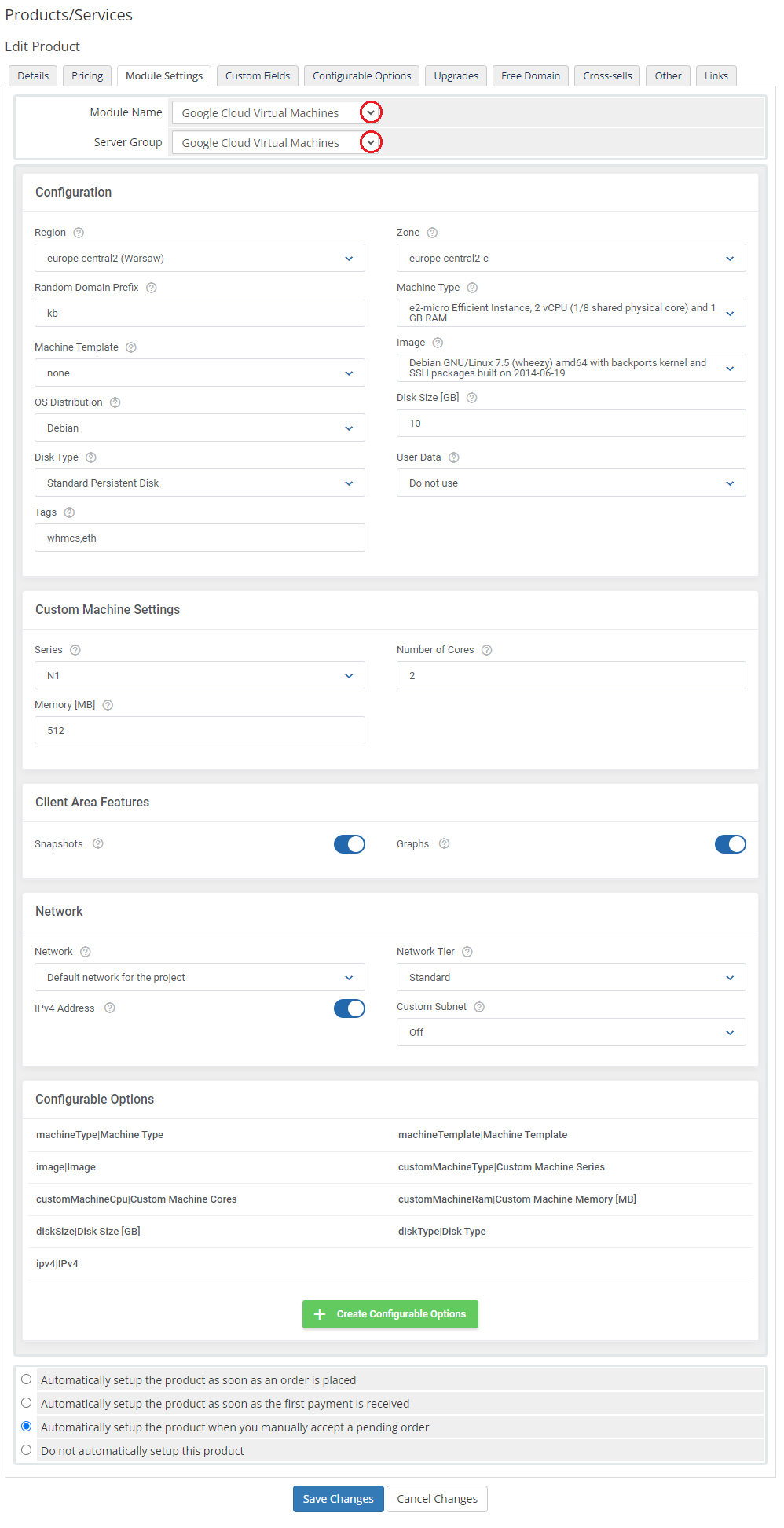This screenshot has height=1528, width=784.
Task: Click the diskType|Disk Type option text
Action: click(x=442, y=1232)
